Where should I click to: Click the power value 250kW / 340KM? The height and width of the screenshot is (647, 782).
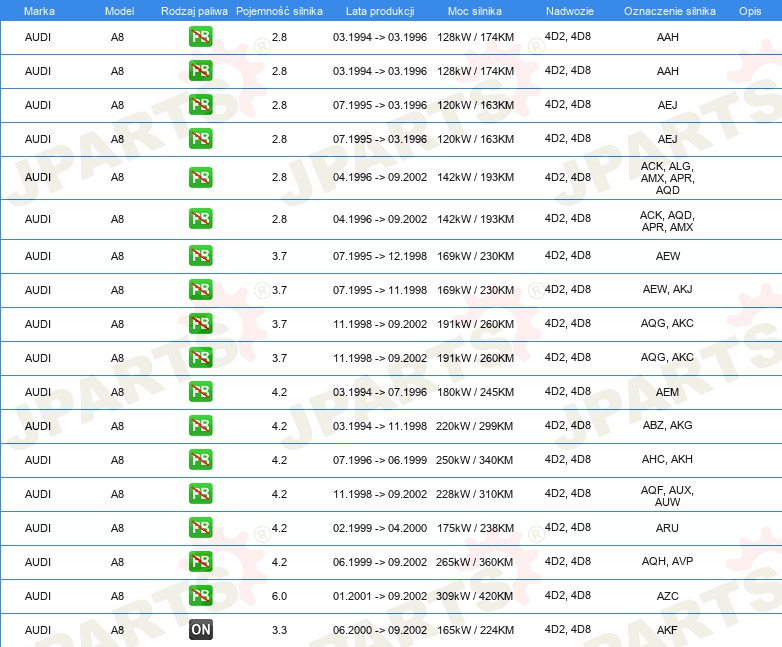coord(474,460)
